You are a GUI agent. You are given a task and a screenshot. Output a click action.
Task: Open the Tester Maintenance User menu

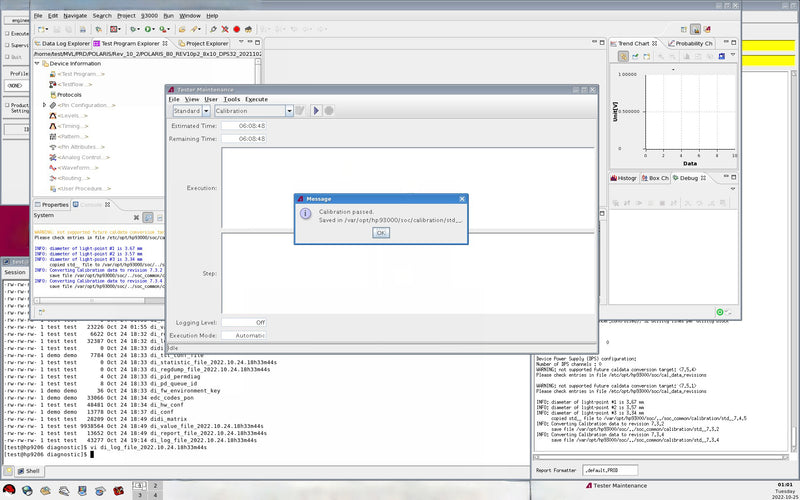click(x=211, y=99)
